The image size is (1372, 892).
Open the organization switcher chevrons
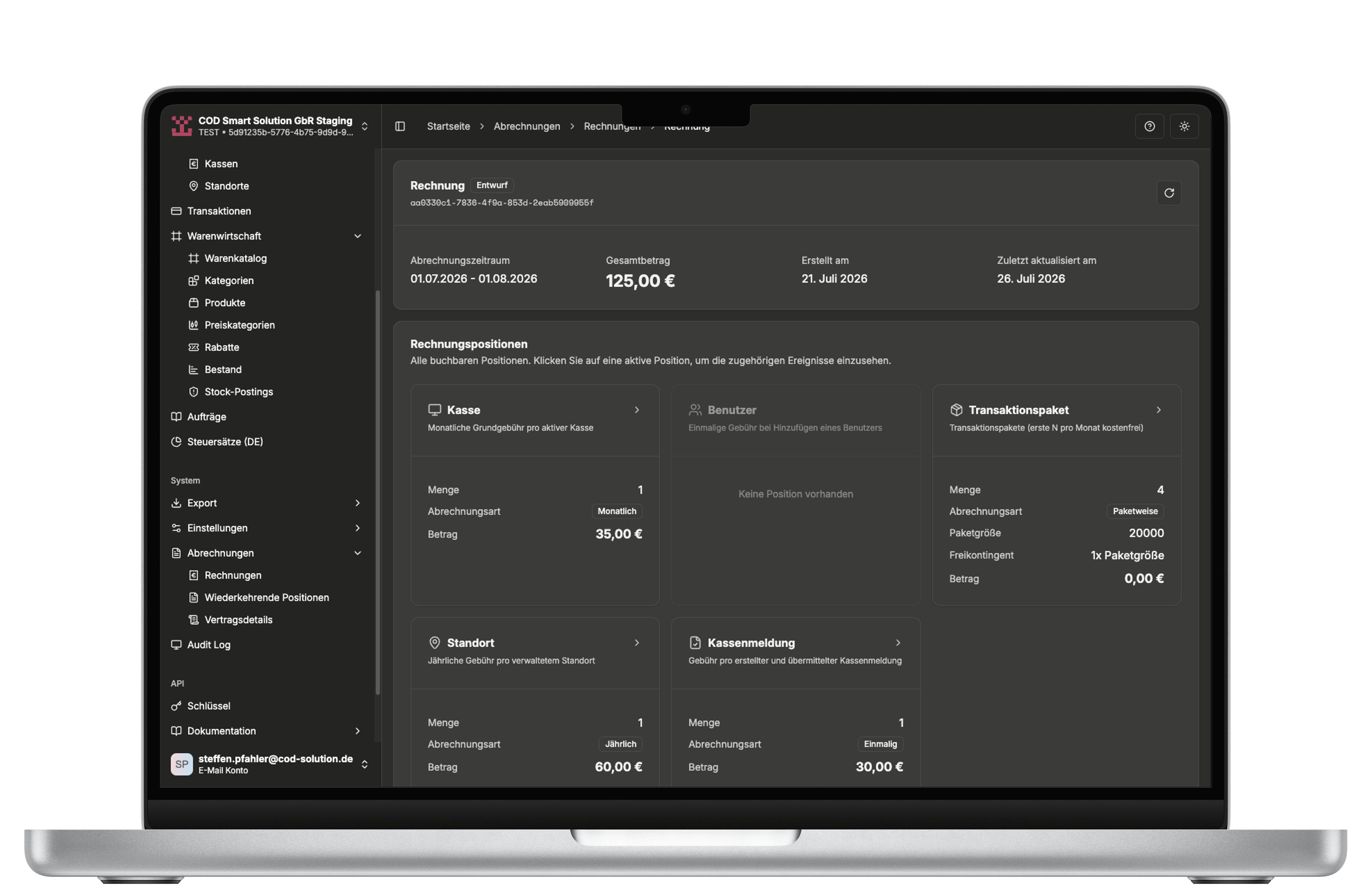tap(364, 126)
